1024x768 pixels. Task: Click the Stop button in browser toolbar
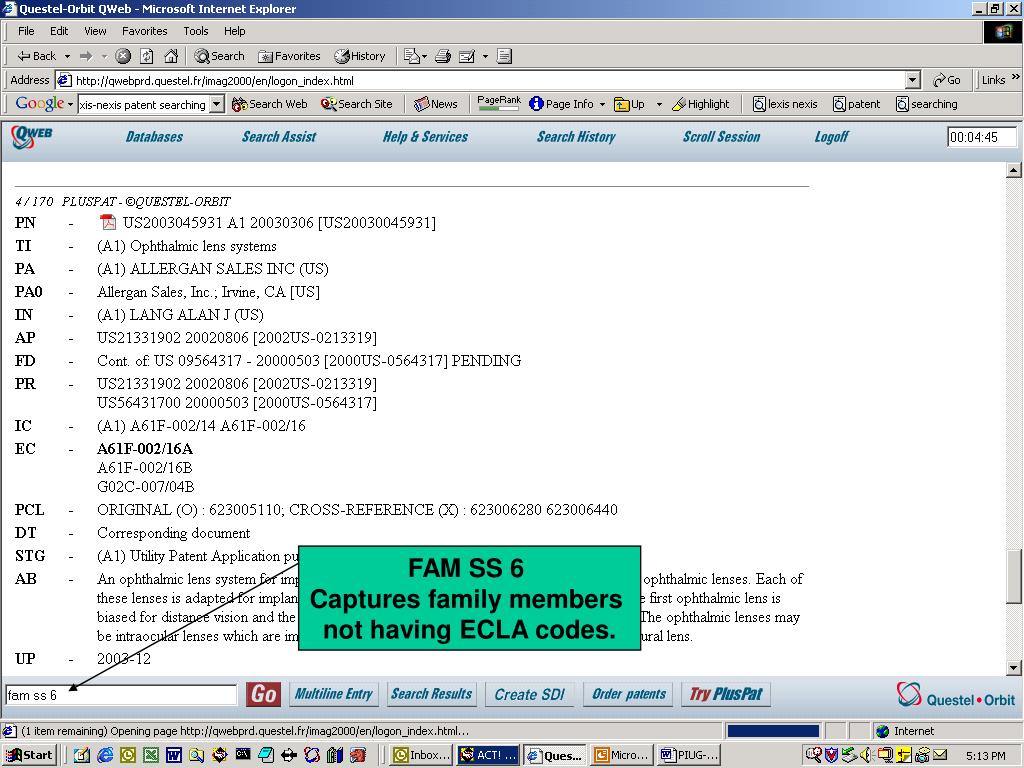123,56
